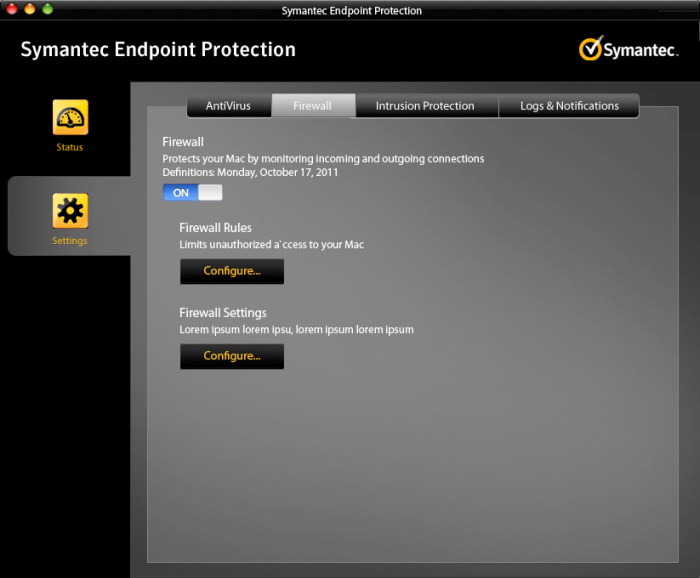Configure the Firewall Rules
The width and height of the screenshot is (700, 578).
click(x=232, y=271)
